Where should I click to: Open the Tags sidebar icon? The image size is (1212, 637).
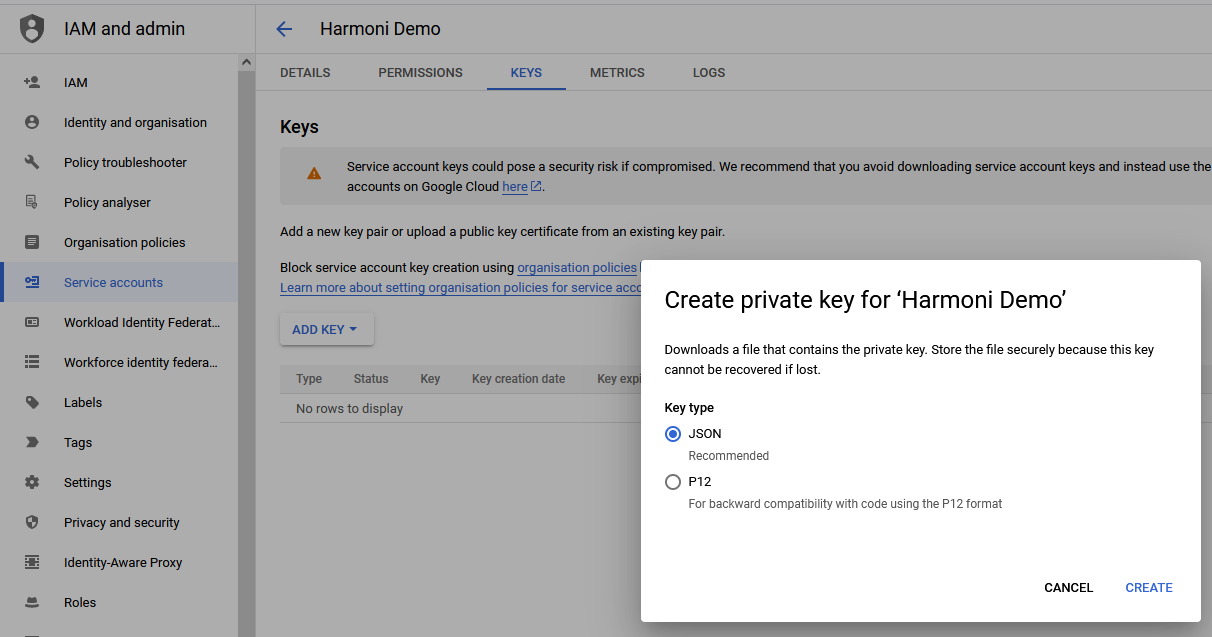tap(31, 442)
